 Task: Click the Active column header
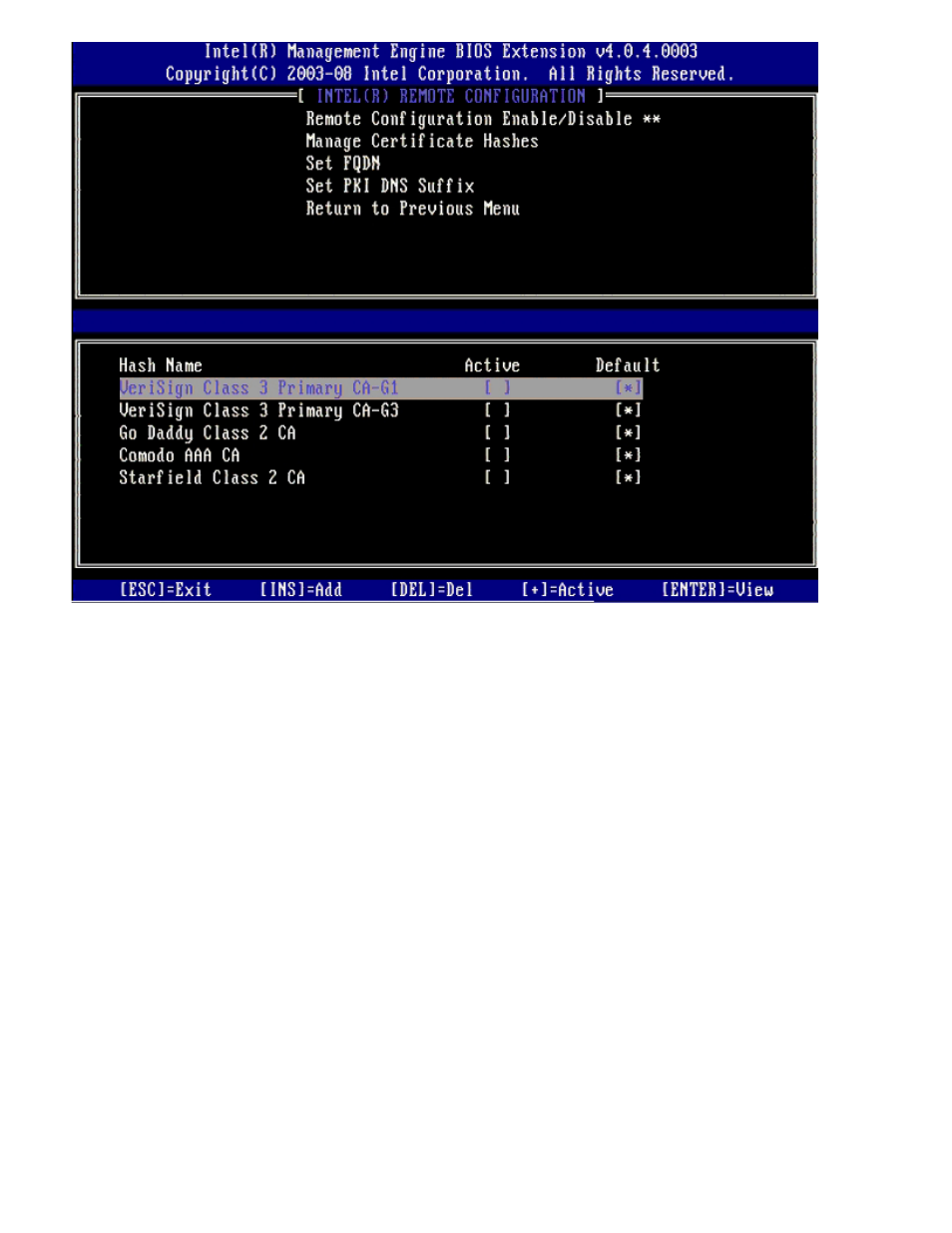492,365
